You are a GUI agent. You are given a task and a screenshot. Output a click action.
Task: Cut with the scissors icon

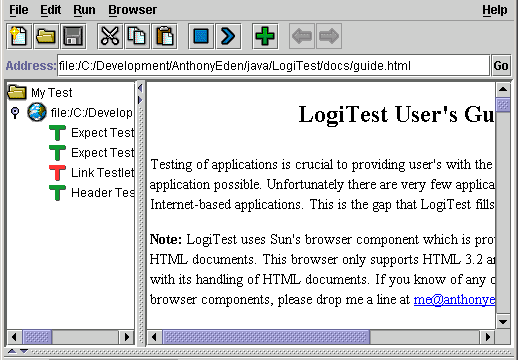110,36
